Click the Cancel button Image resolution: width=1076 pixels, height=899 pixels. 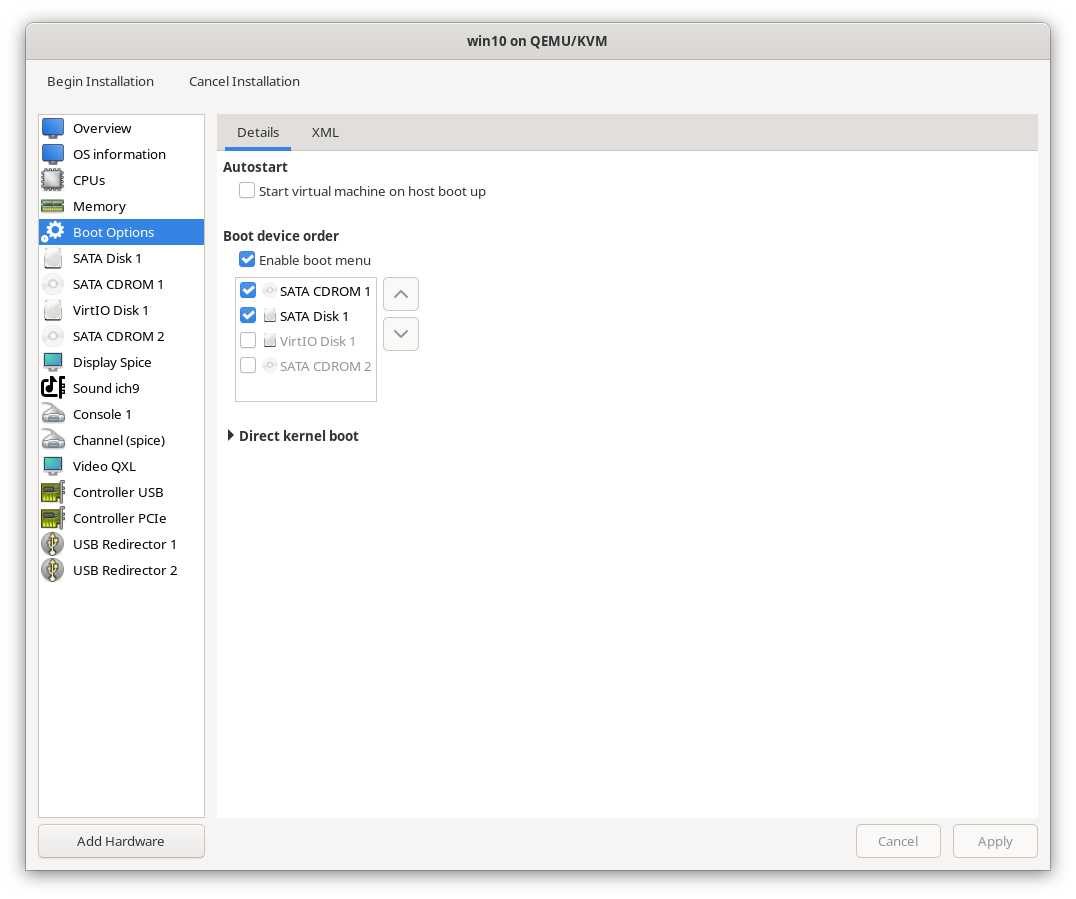pyautogui.click(x=898, y=841)
